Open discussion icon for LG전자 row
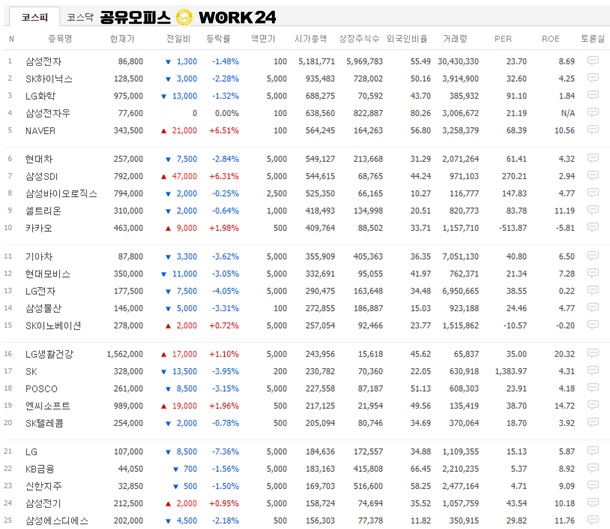Screen dimensions: 610x529 coord(592,291)
